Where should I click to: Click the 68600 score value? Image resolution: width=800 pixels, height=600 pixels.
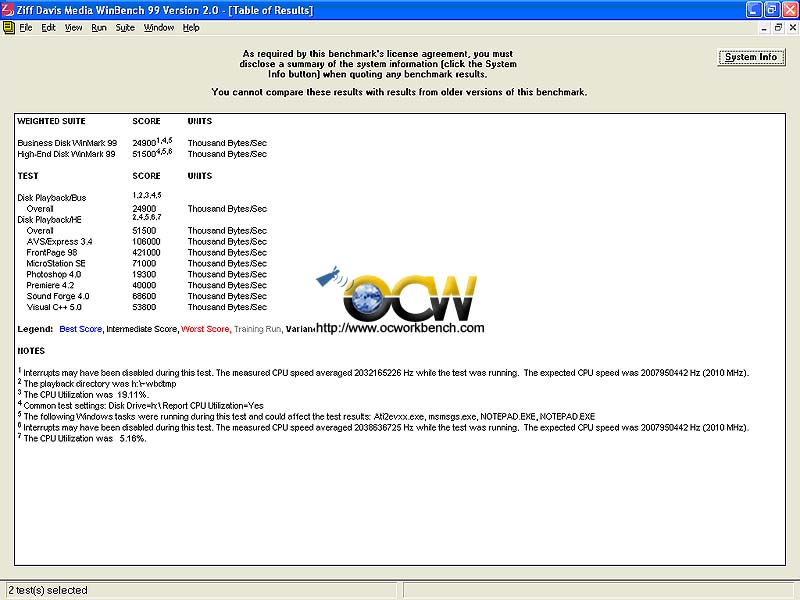click(x=144, y=296)
